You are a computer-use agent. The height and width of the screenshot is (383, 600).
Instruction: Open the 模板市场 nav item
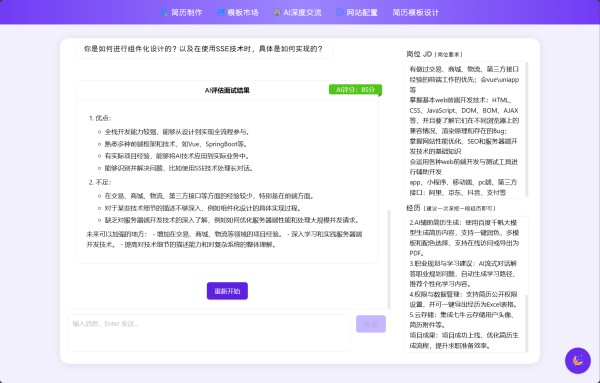[x=238, y=12]
